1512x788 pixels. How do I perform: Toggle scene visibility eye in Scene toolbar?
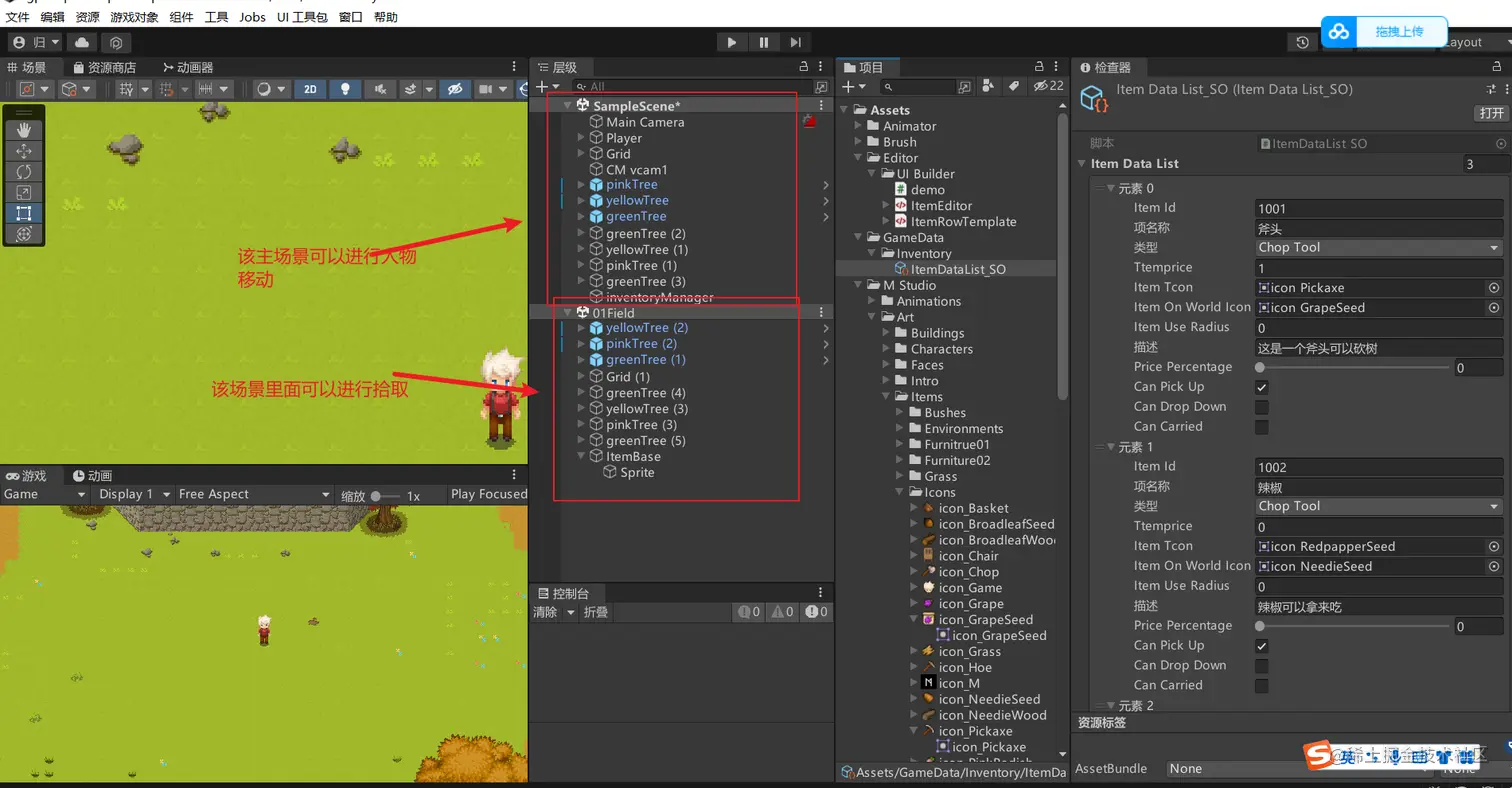[455, 89]
